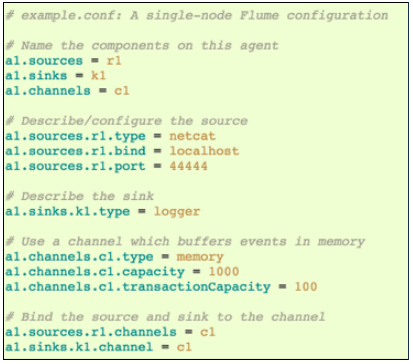Select the r1 sources value
Image resolution: width=413 pixels, height=364 pixels.
(114, 61)
